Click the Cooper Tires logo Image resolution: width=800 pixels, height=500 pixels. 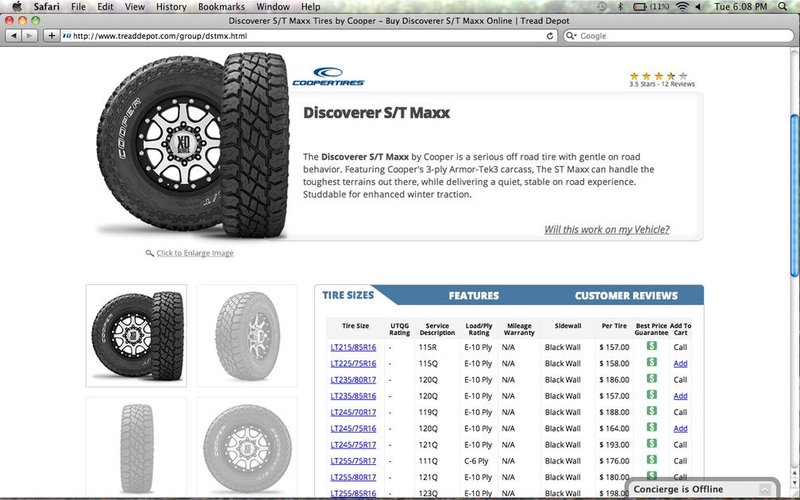coord(328,77)
